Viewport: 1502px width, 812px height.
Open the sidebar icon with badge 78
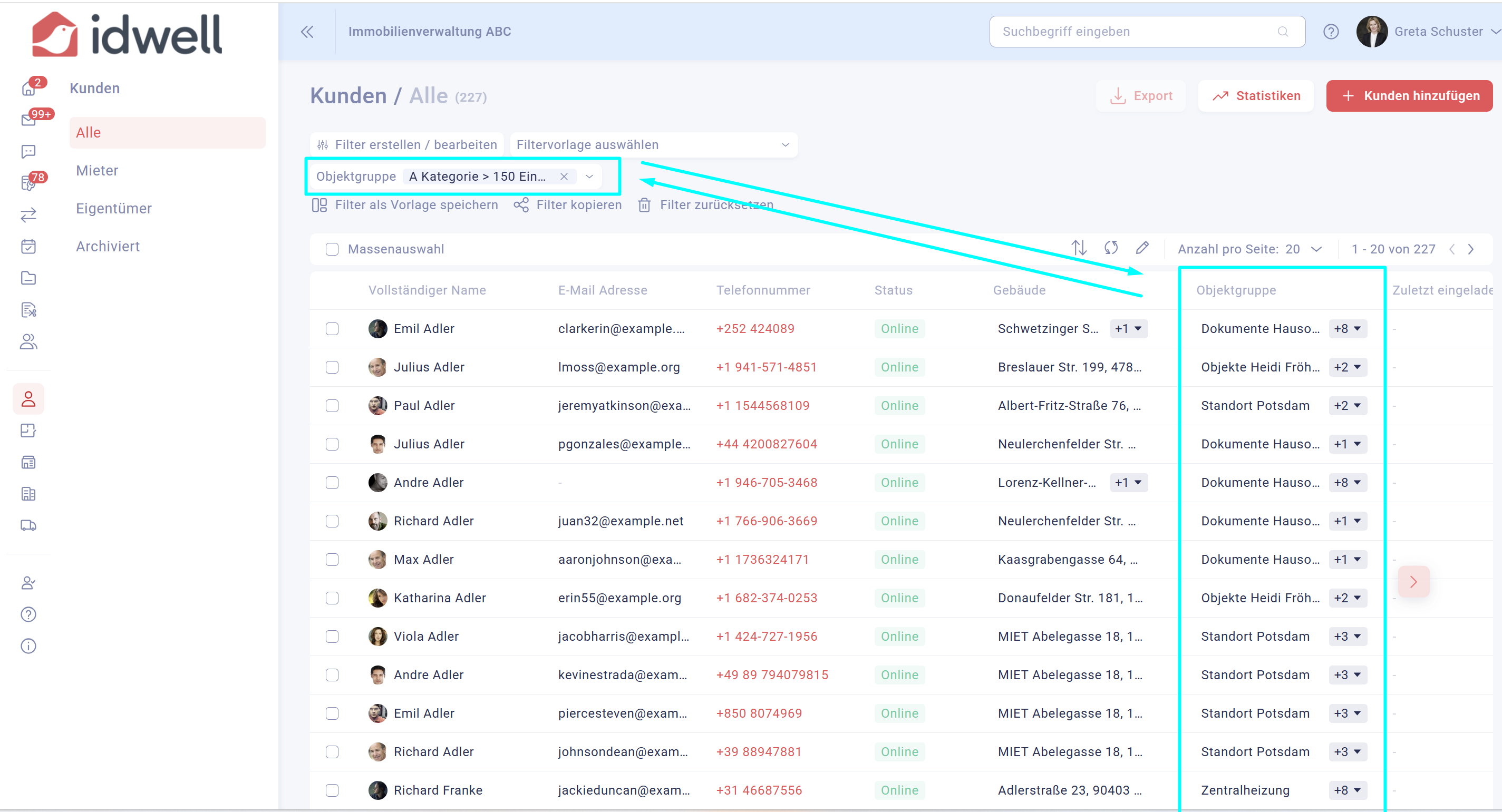click(x=28, y=183)
